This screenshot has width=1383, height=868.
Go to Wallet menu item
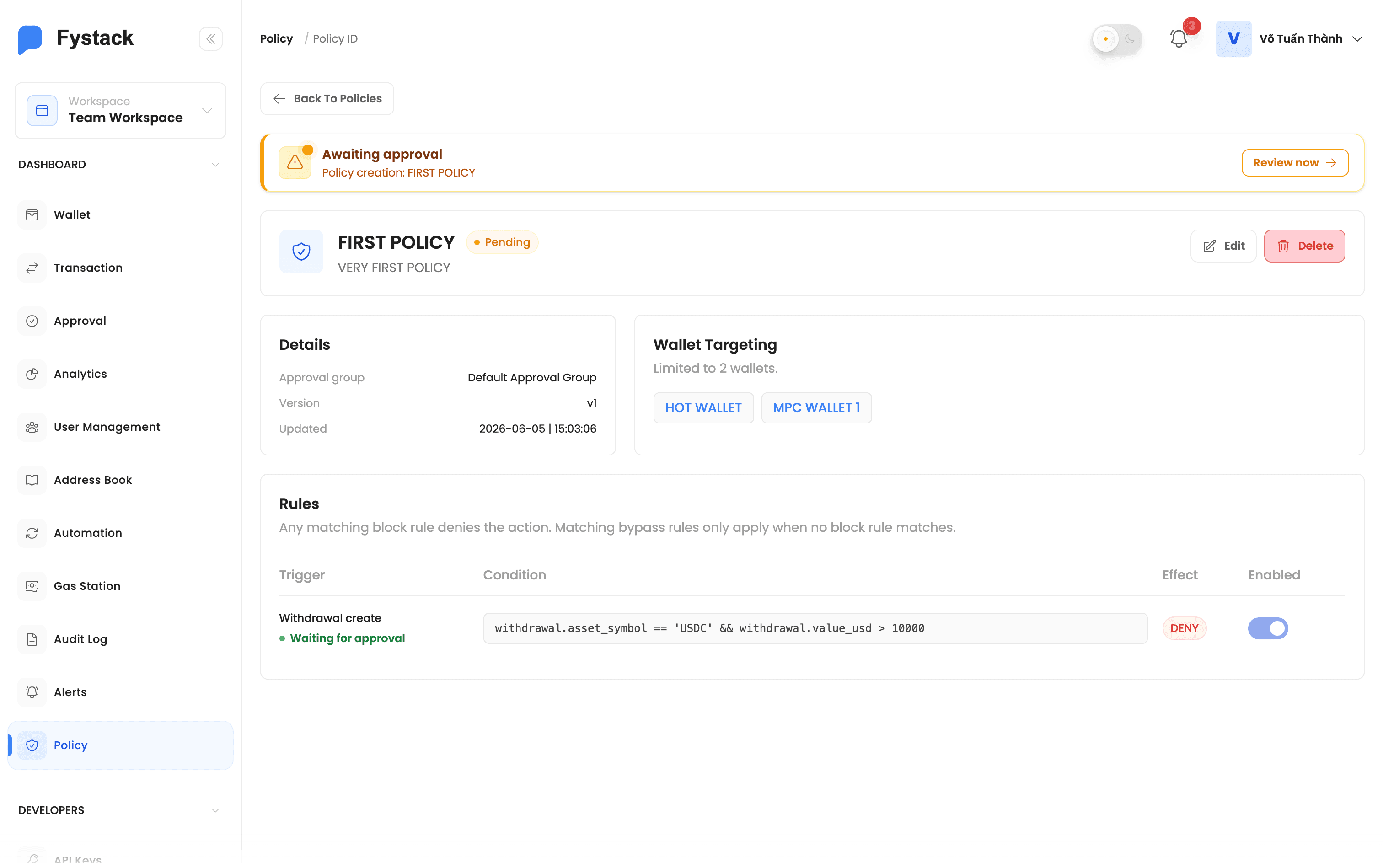[121, 214]
